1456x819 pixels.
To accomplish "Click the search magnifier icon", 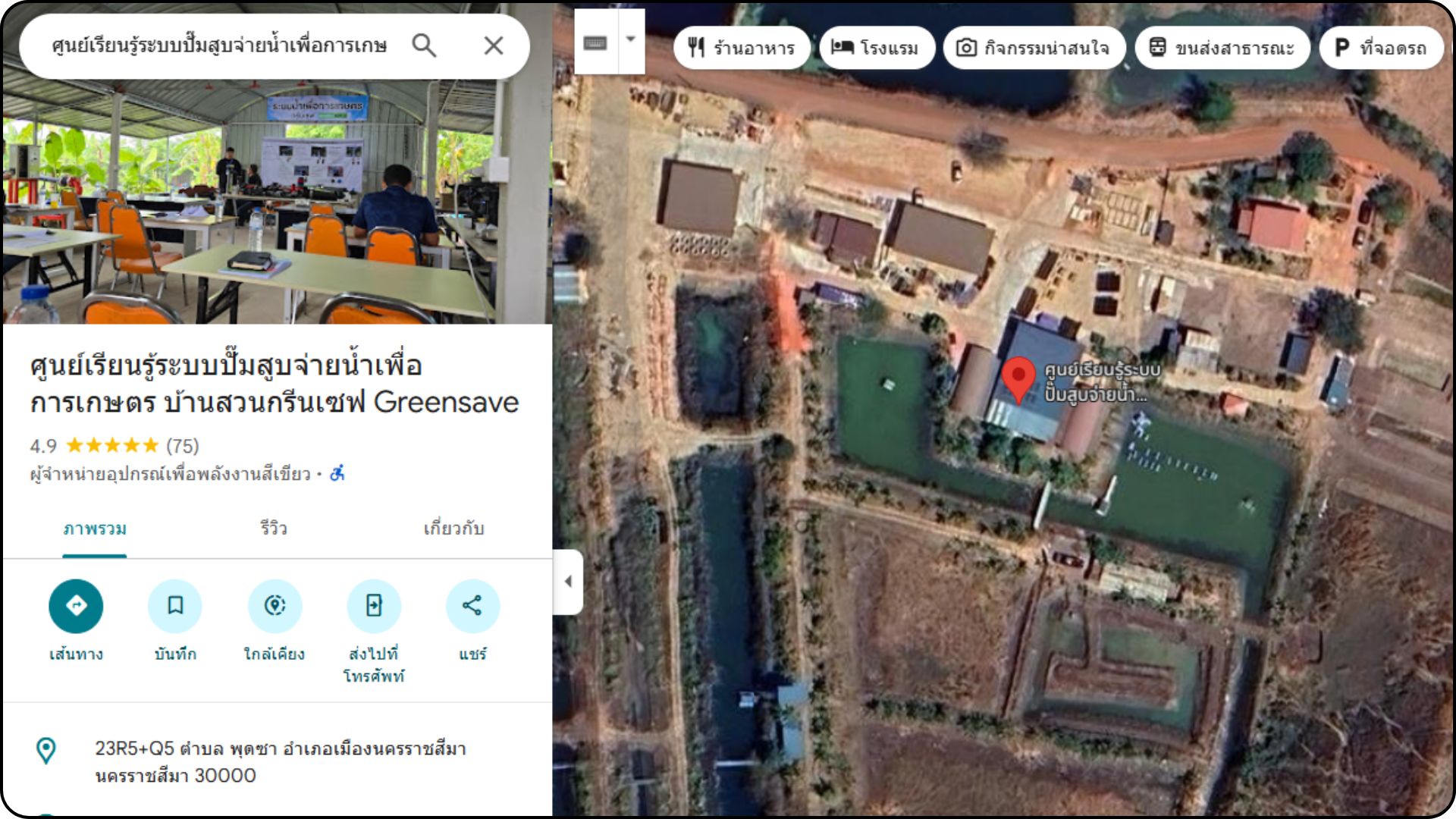I will pos(424,46).
